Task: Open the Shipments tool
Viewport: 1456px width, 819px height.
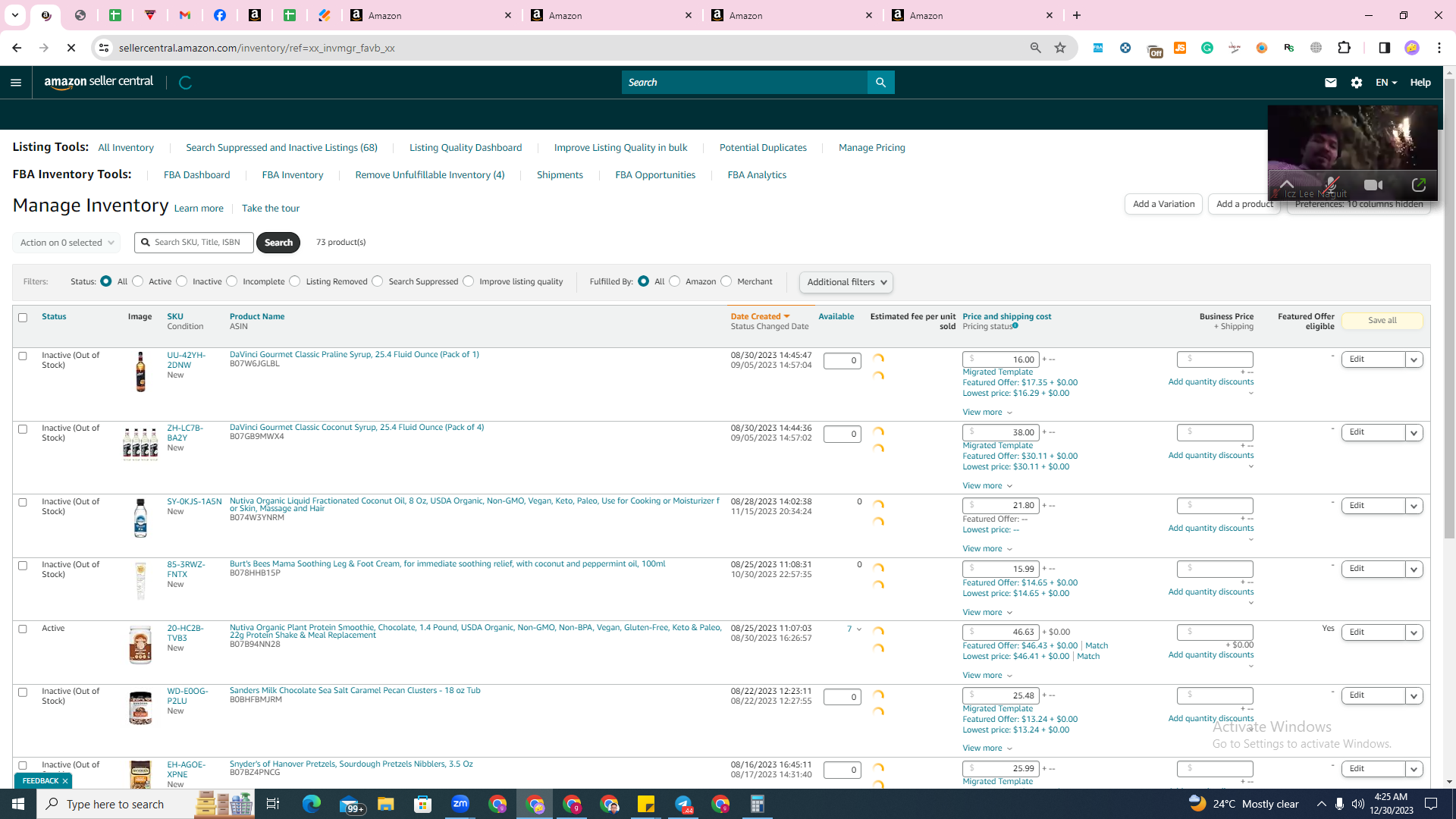Action: tap(560, 175)
